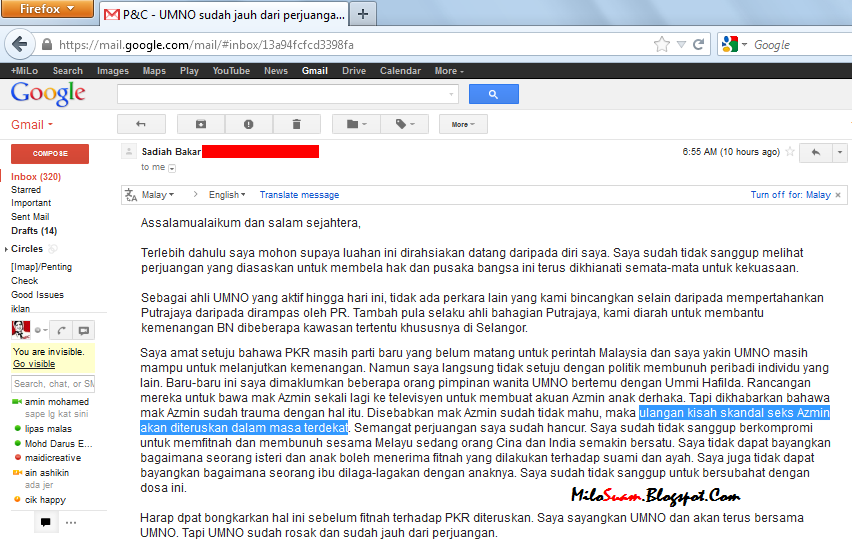Bookmark this page with the star icon
852x549 pixels.
pos(662,45)
